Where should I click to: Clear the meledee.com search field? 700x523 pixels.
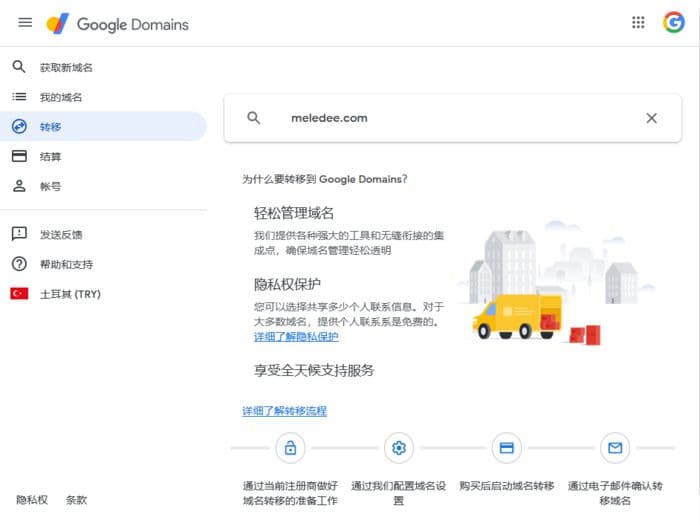[651, 118]
